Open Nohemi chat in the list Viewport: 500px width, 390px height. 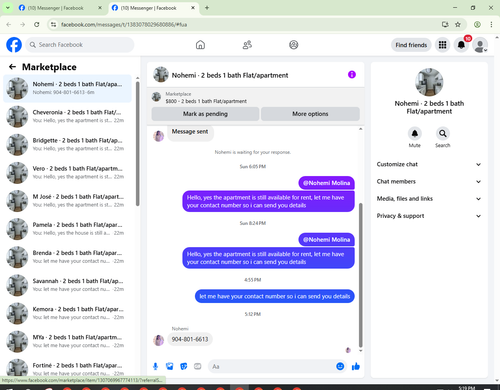tap(67, 88)
